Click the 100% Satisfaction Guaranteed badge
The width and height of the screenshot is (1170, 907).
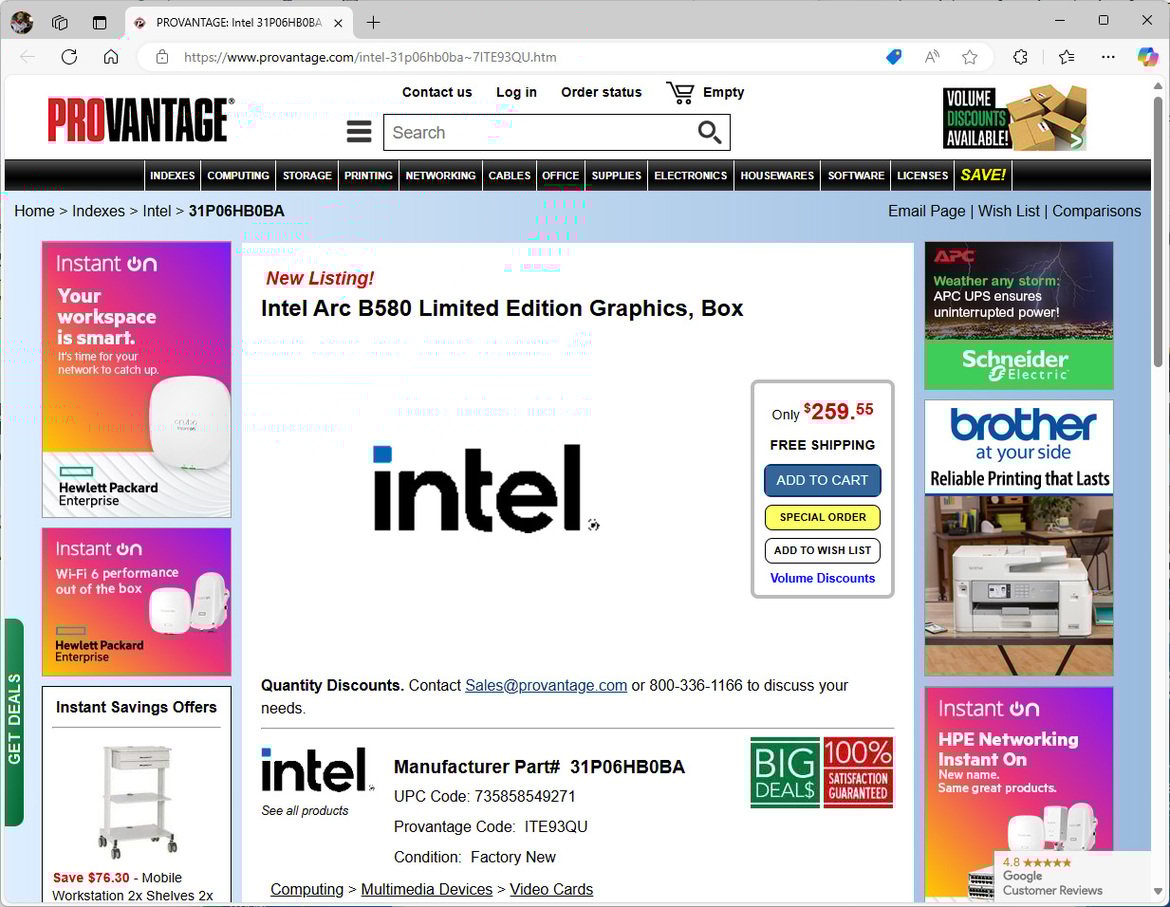point(858,773)
